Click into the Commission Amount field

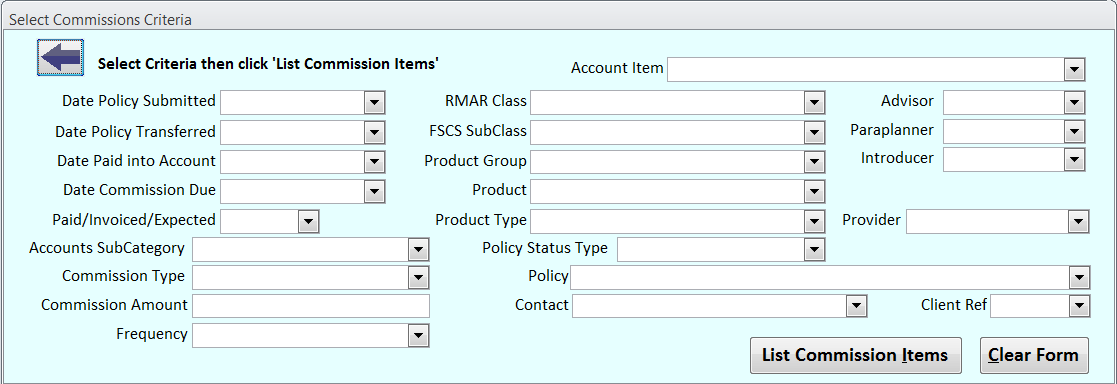click(x=311, y=306)
